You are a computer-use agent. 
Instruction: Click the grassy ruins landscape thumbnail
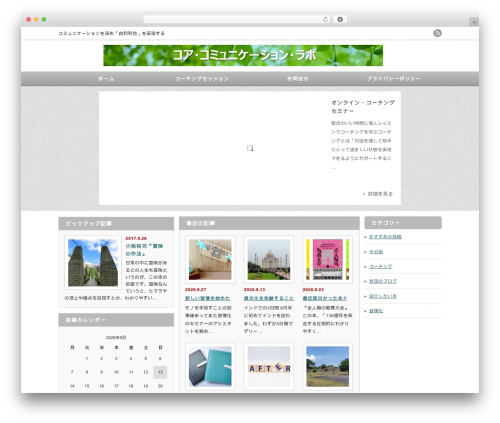point(327,366)
